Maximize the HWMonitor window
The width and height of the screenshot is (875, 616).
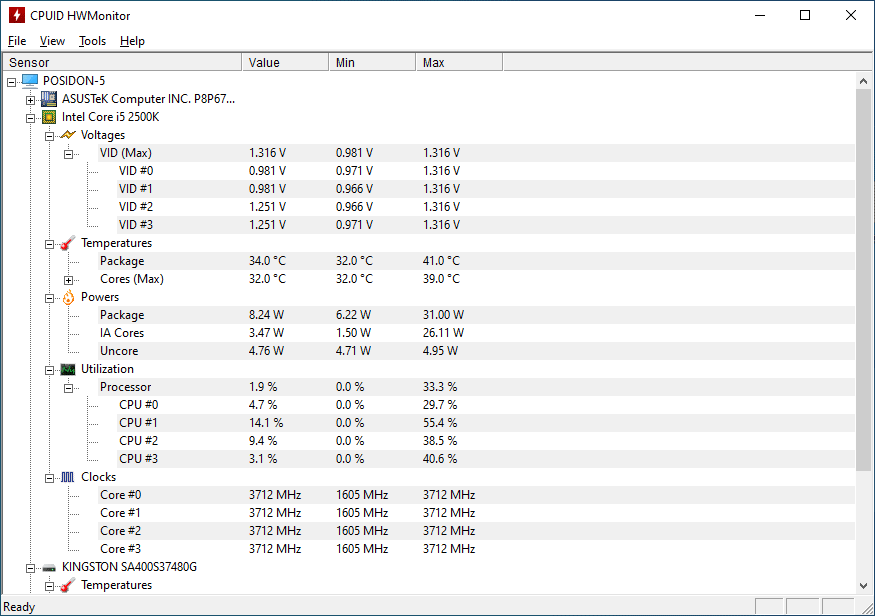[x=805, y=15]
